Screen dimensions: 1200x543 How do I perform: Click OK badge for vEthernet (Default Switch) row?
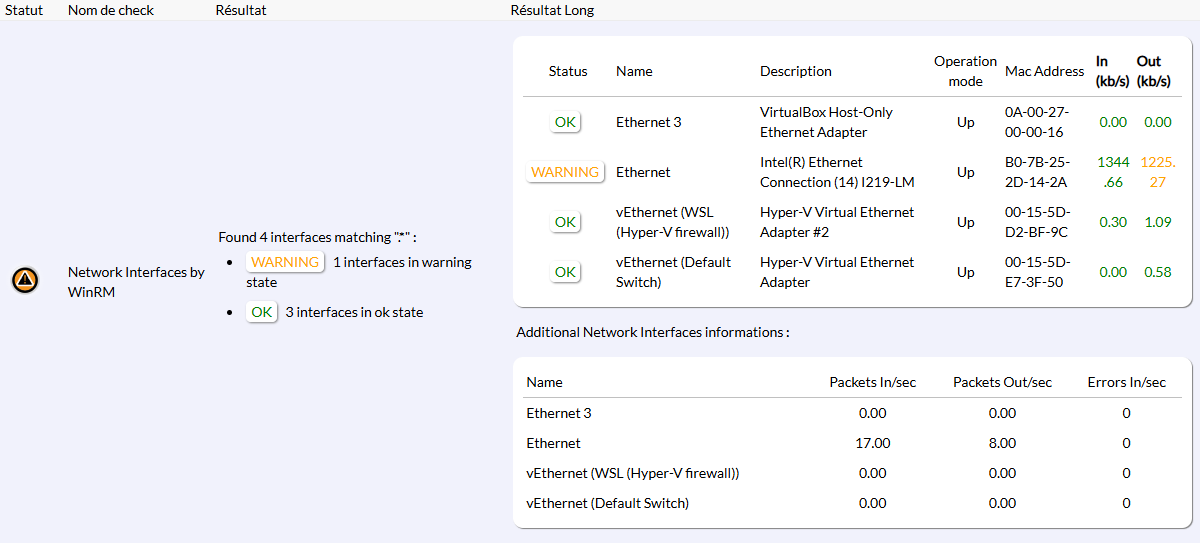[x=565, y=272]
